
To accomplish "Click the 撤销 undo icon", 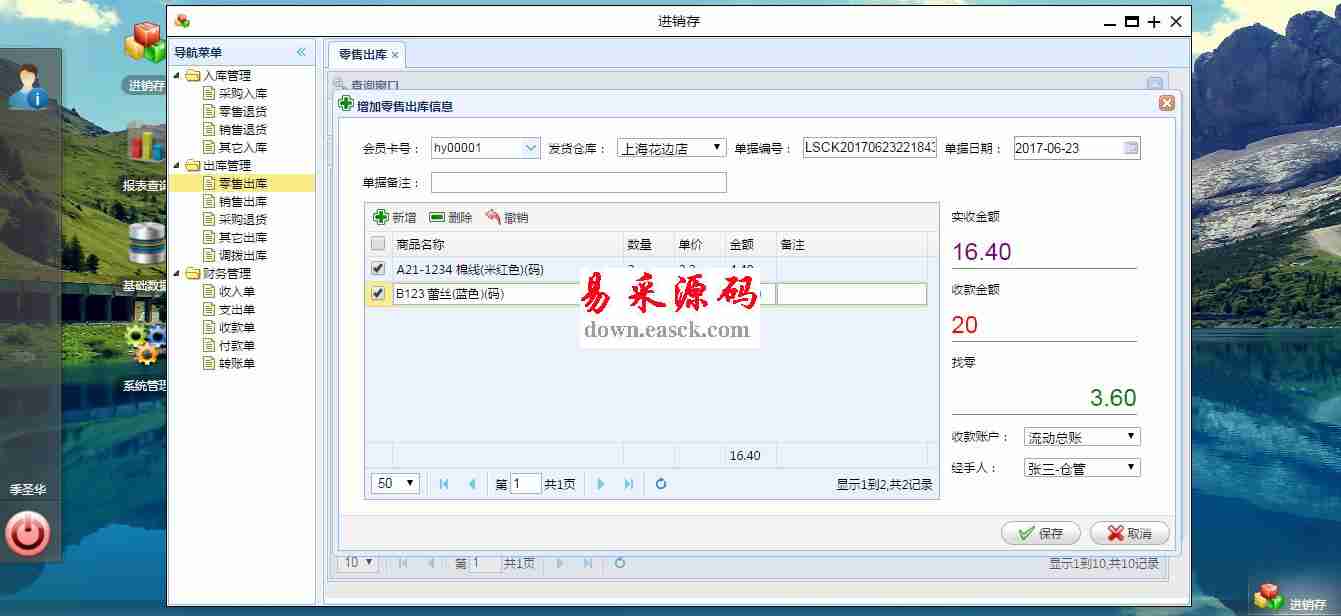I will point(493,217).
